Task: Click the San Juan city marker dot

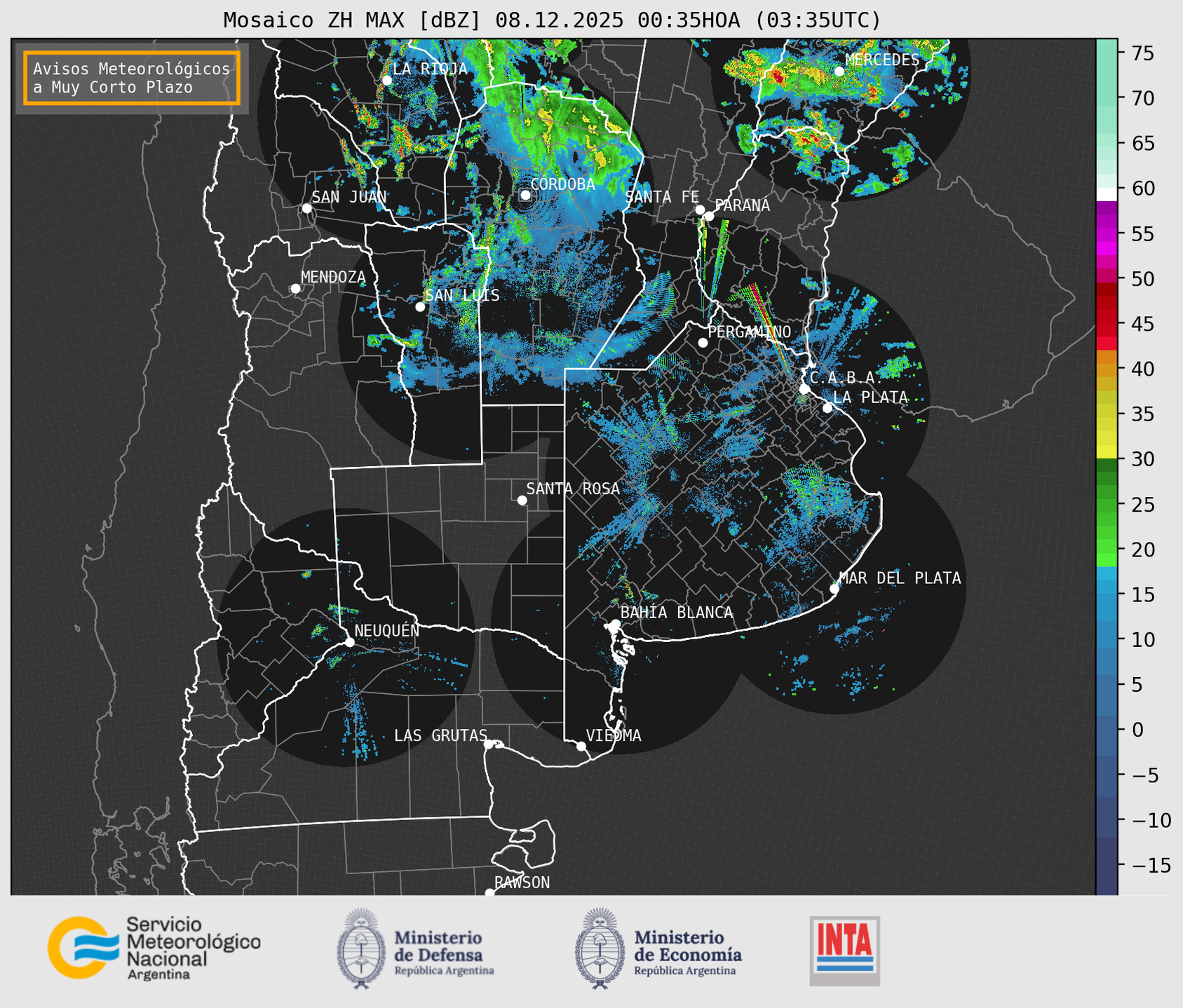Action: pos(306,208)
